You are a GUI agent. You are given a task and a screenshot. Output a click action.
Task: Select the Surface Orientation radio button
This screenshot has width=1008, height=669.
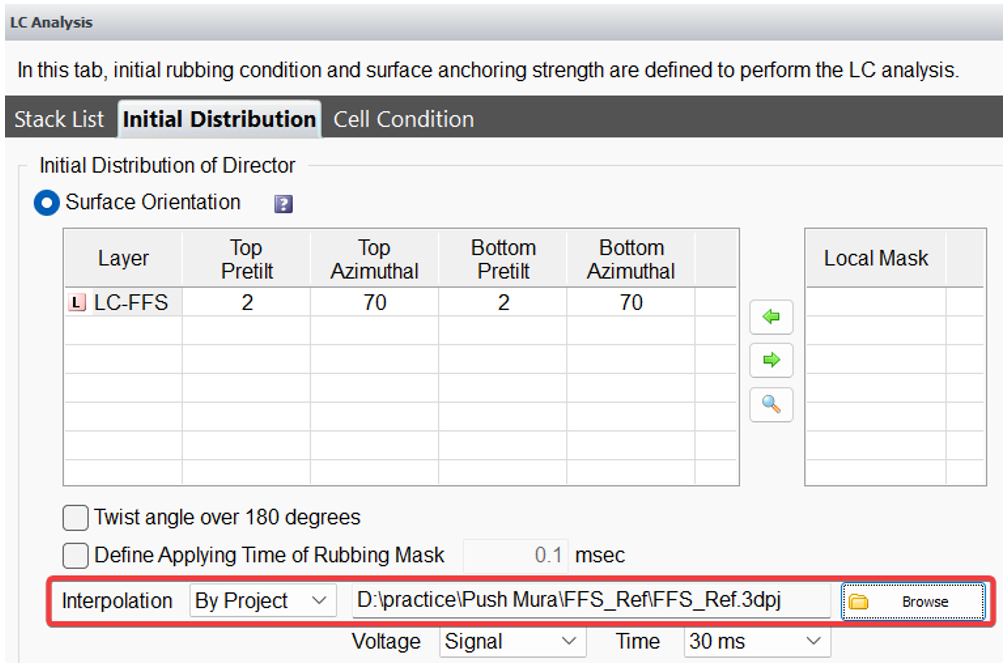coord(47,203)
